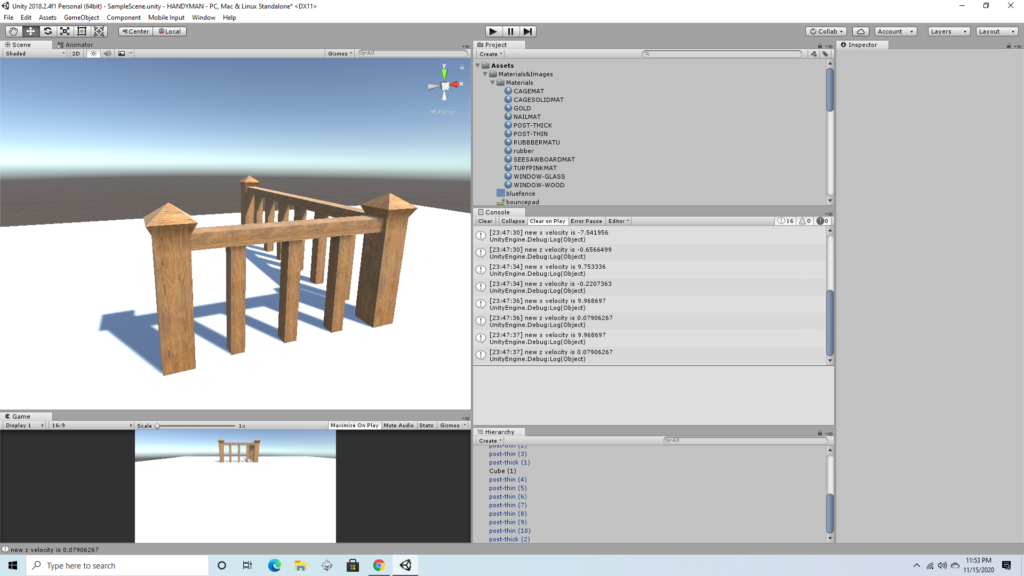Screen dimensions: 1024x576
Task: Clear the console log
Action: [485, 221]
